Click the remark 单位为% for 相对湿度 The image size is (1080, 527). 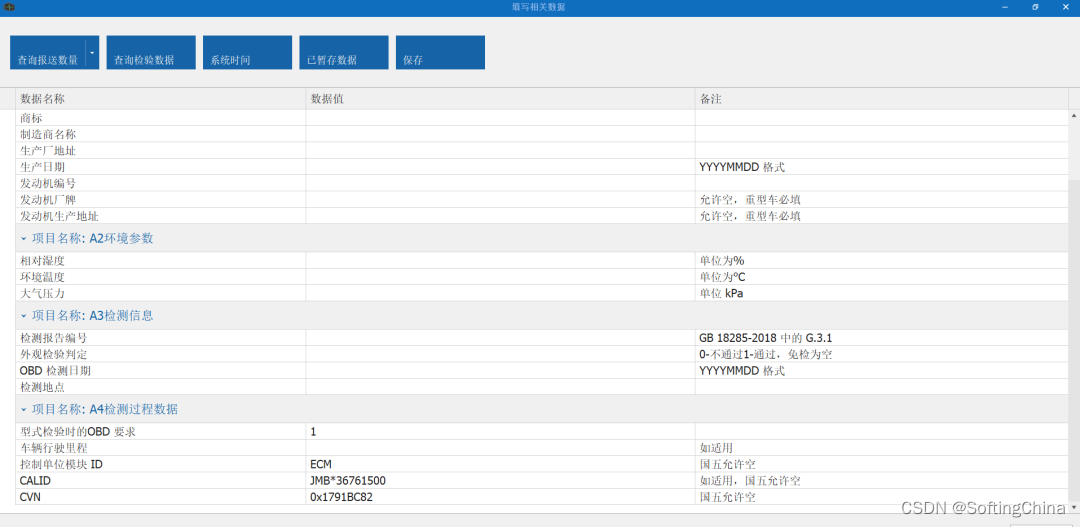[x=722, y=261]
